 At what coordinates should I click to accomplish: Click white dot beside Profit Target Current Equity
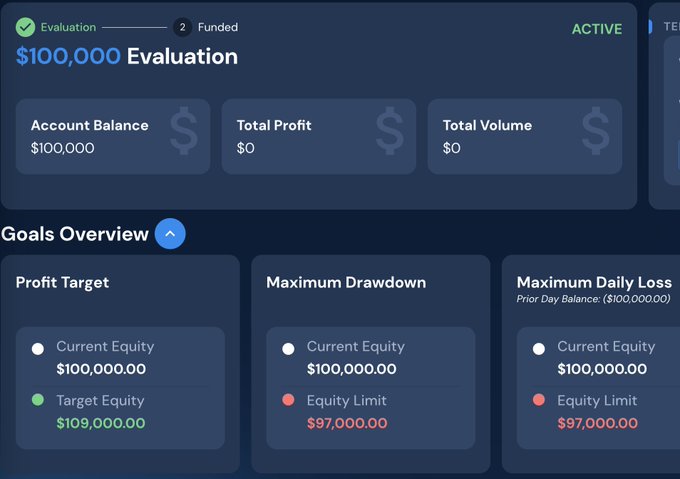point(38,349)
